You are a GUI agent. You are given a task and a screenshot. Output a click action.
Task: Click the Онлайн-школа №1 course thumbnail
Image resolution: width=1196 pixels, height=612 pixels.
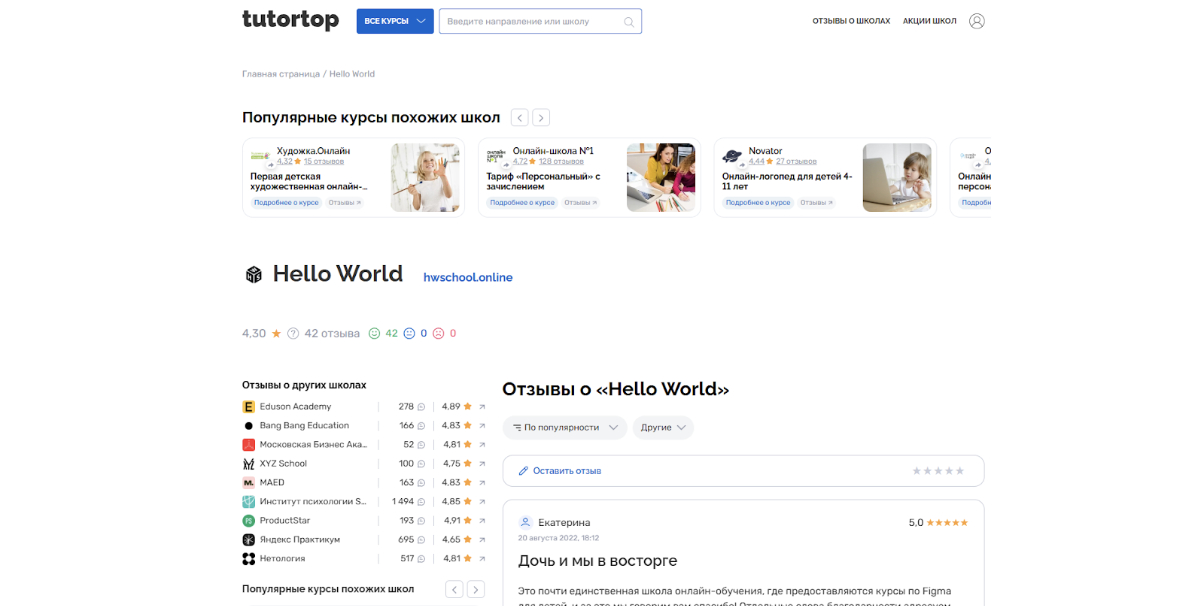[661, 177]
